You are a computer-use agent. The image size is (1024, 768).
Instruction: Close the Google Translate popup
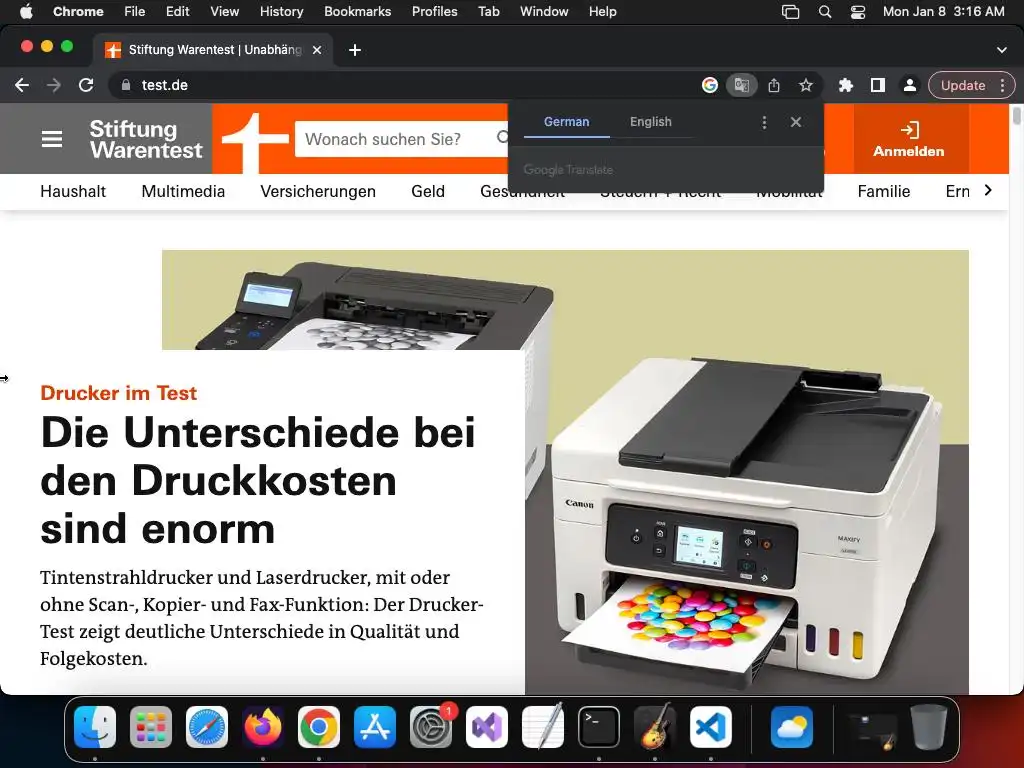[795, 122]
